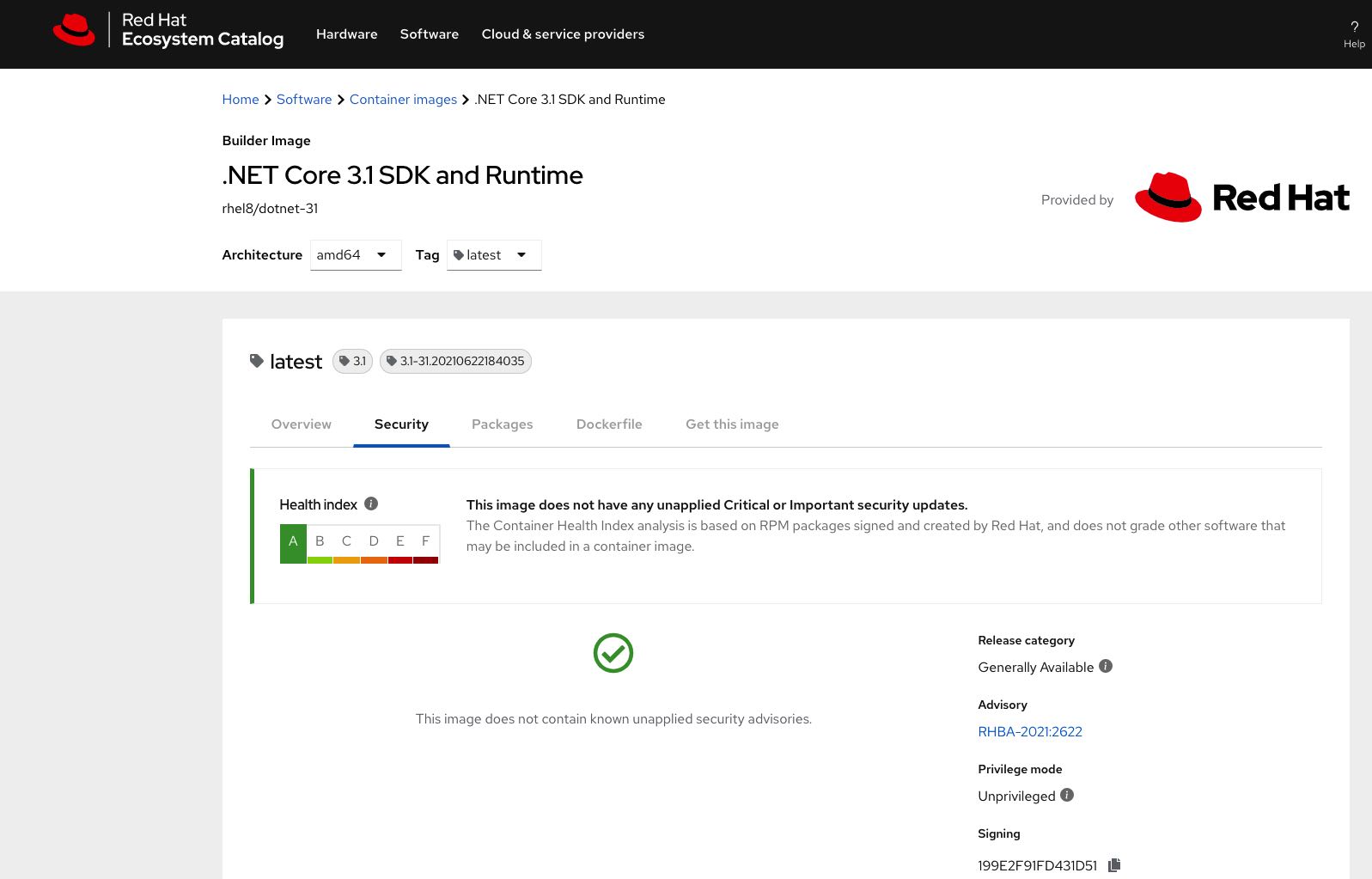Click the 3.1-31.20210622184035 tag badge
This screenshot has height=879, width=1372.
coord(455,362)
